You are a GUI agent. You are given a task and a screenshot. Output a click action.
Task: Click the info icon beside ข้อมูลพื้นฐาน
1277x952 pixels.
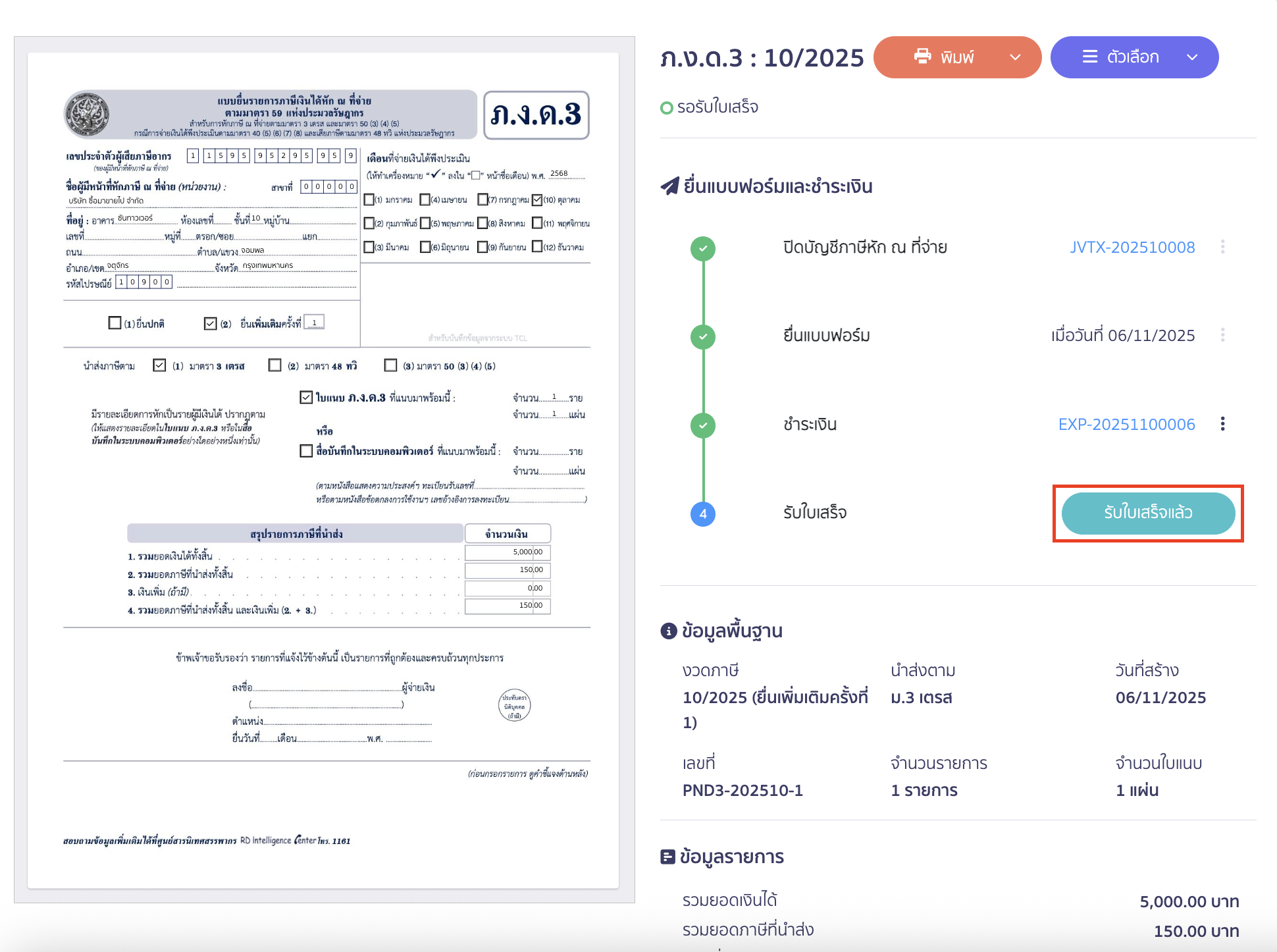point(669,630)
